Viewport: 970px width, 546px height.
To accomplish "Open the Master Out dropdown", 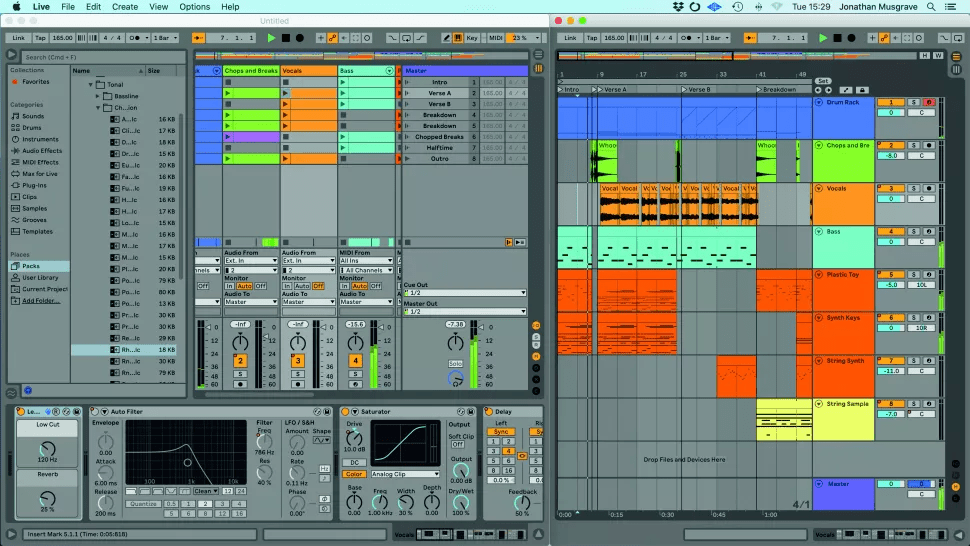I will pos(465,311).
